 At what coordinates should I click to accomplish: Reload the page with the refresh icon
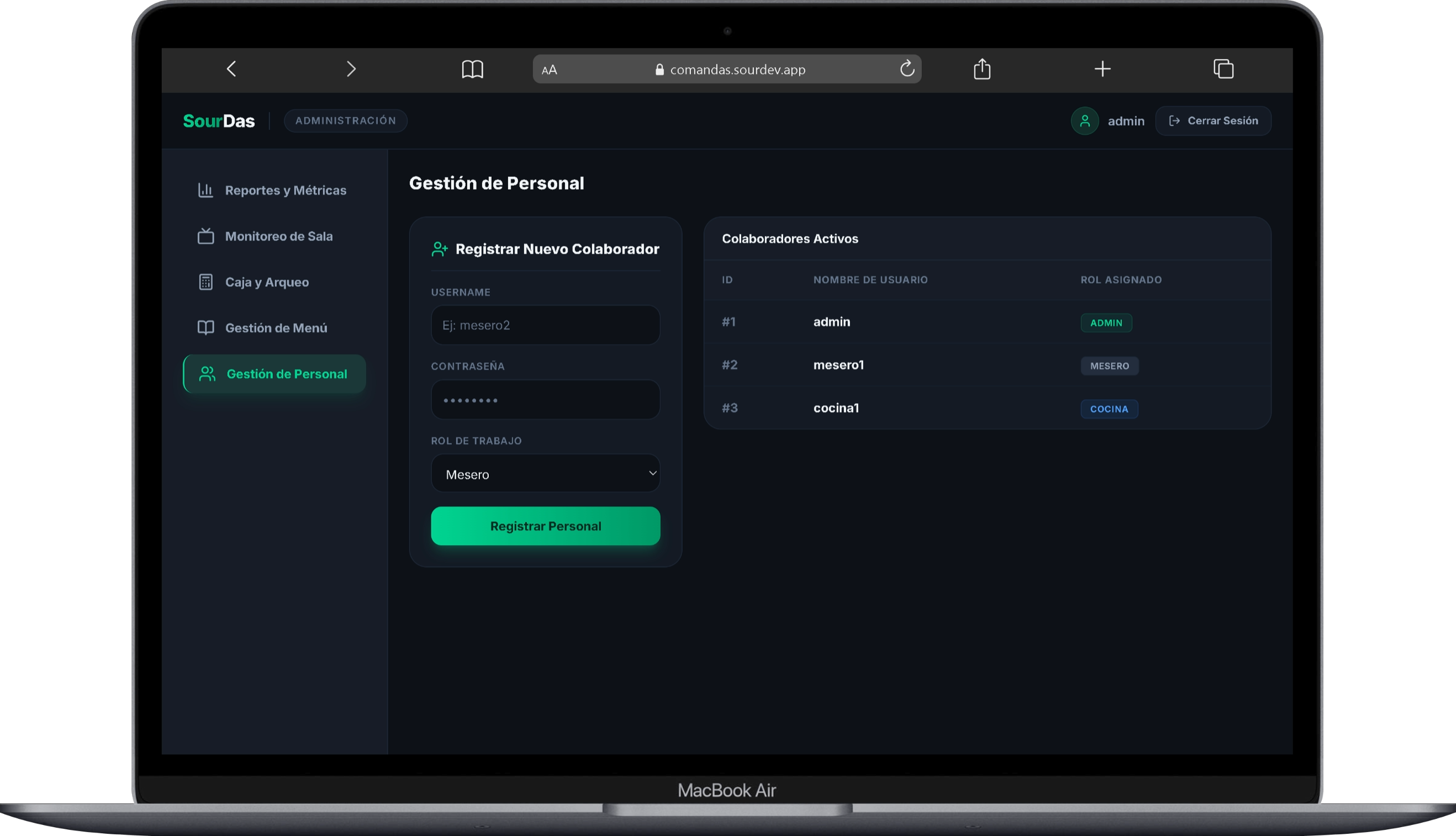point(906,69)
